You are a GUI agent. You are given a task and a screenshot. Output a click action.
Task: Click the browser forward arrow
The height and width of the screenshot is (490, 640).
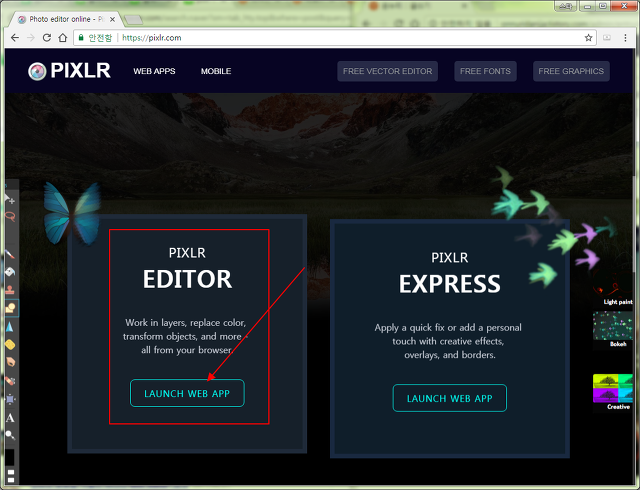(31, 38)
